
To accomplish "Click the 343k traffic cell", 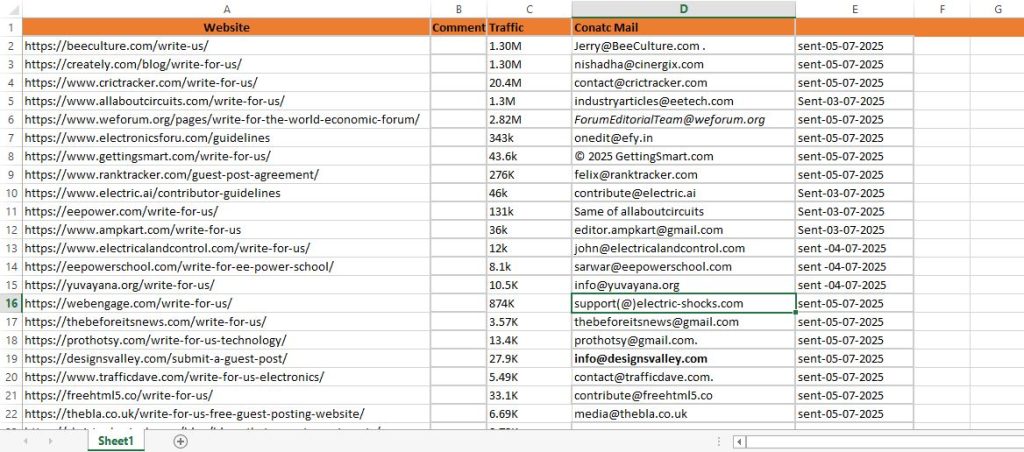I will coord(529,138).
